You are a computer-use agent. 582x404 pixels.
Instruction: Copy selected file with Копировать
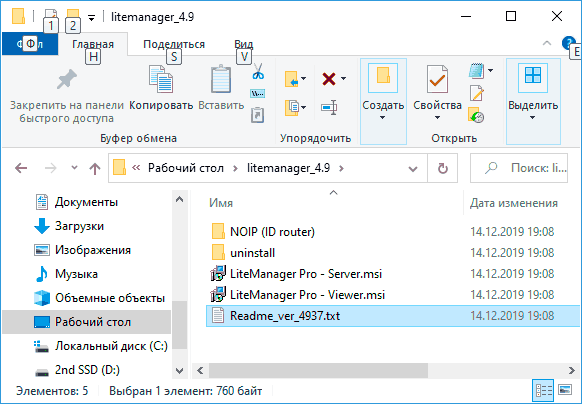pos(161,88)
